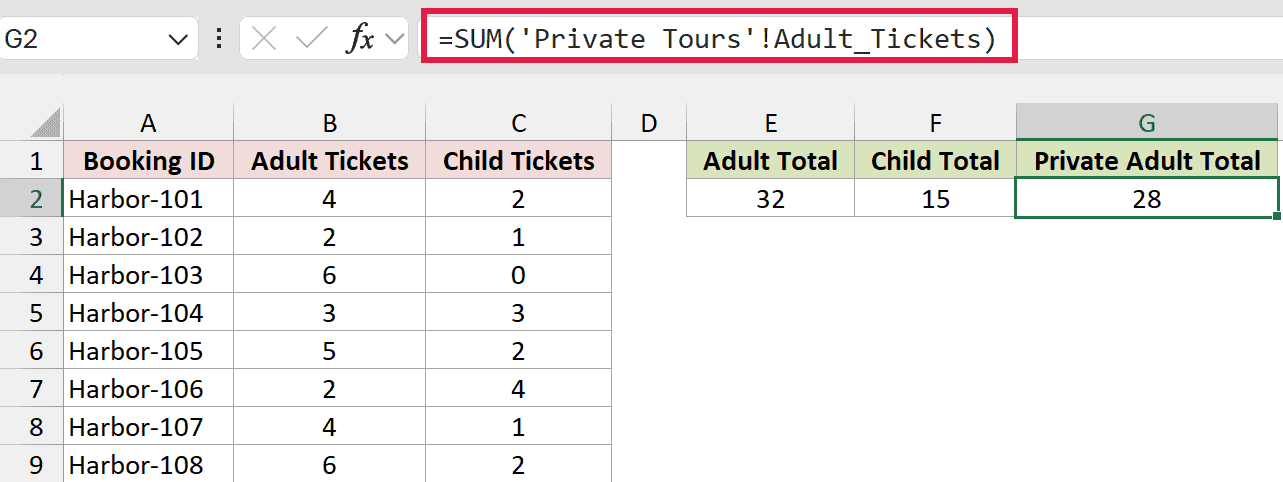
Task: Click Adult Tickets cell for Harbor-105
Action: (330, 351)
